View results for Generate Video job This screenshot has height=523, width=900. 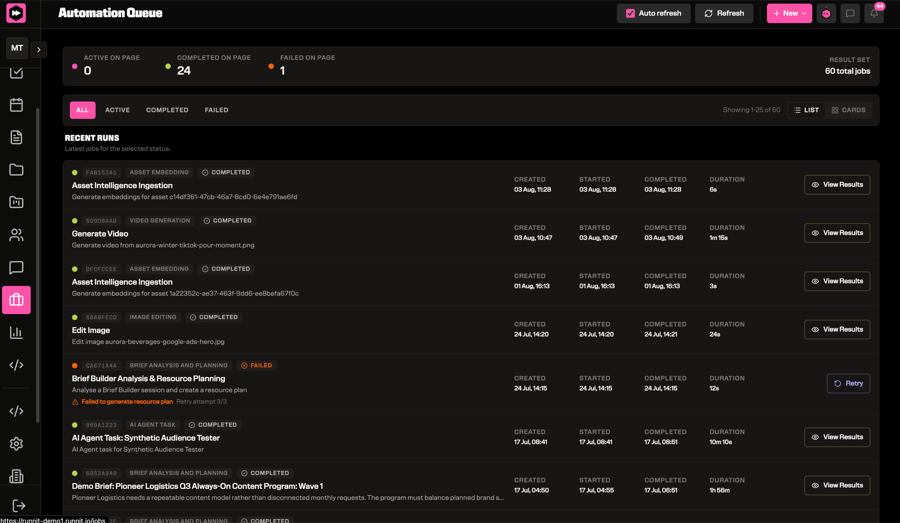[837, 233]
